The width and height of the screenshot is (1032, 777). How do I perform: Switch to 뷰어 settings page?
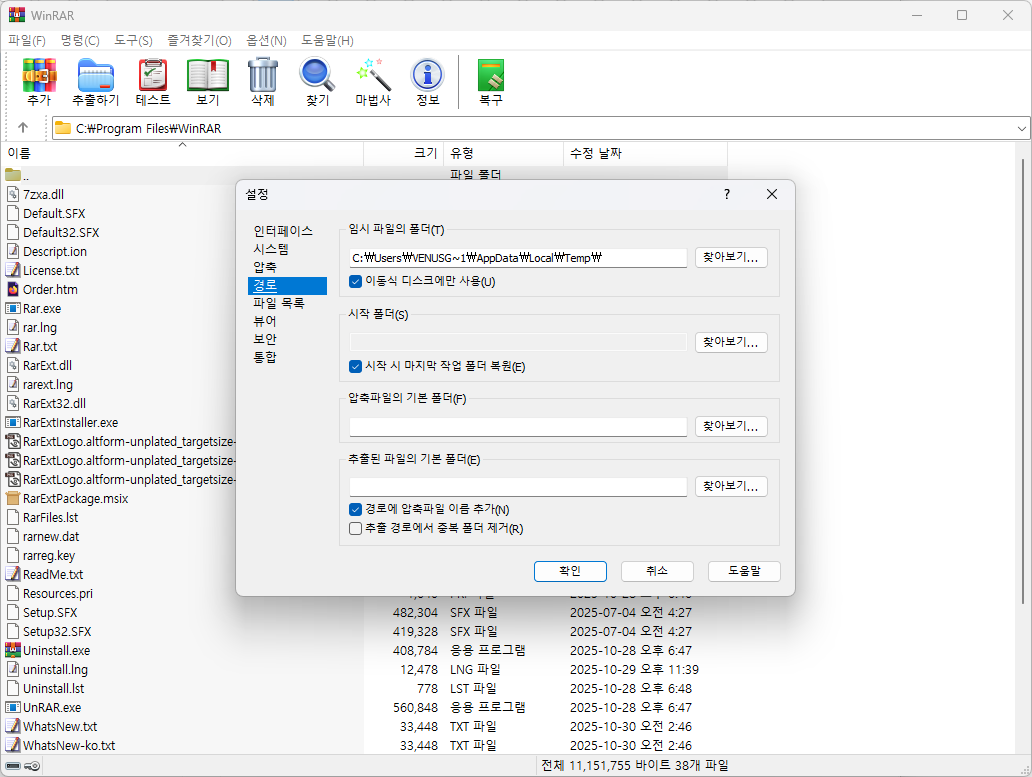pos(265,321)
